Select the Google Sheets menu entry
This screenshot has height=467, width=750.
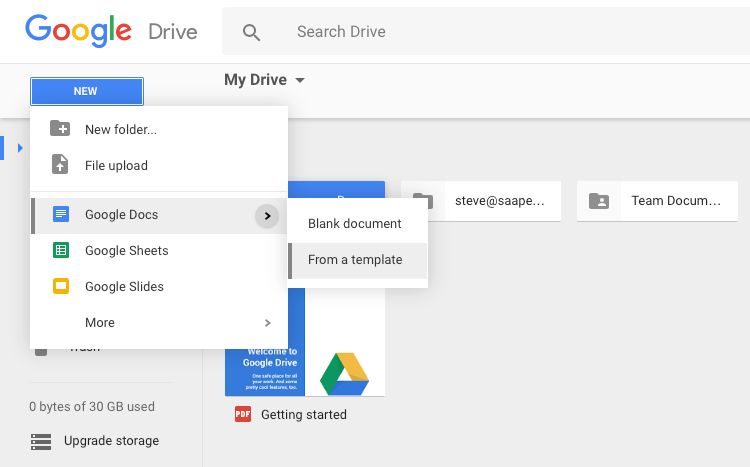click(x=127, y=251)
